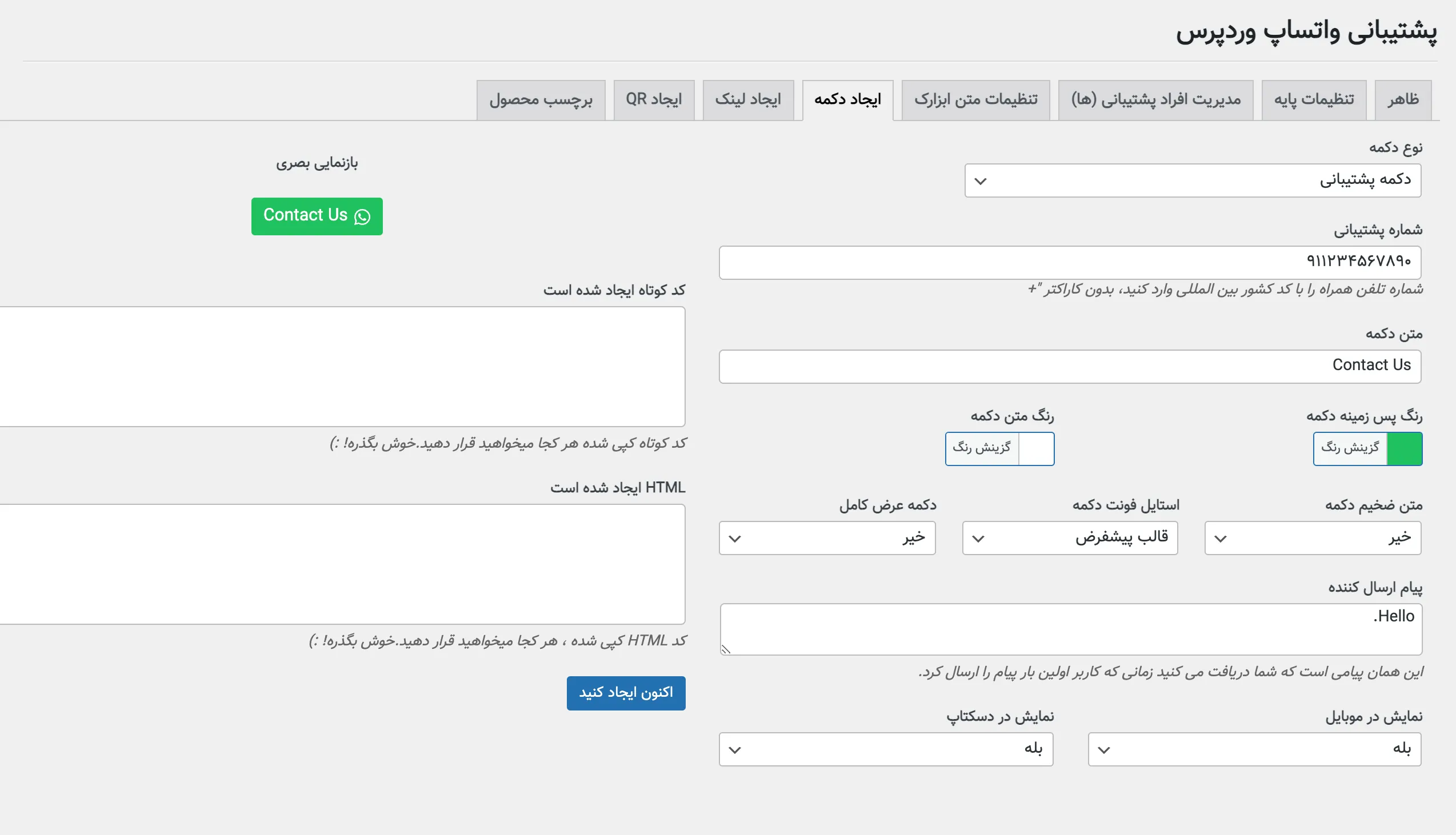Expand the نمایش در دسکتاپ dropdown

pos(886,749)
